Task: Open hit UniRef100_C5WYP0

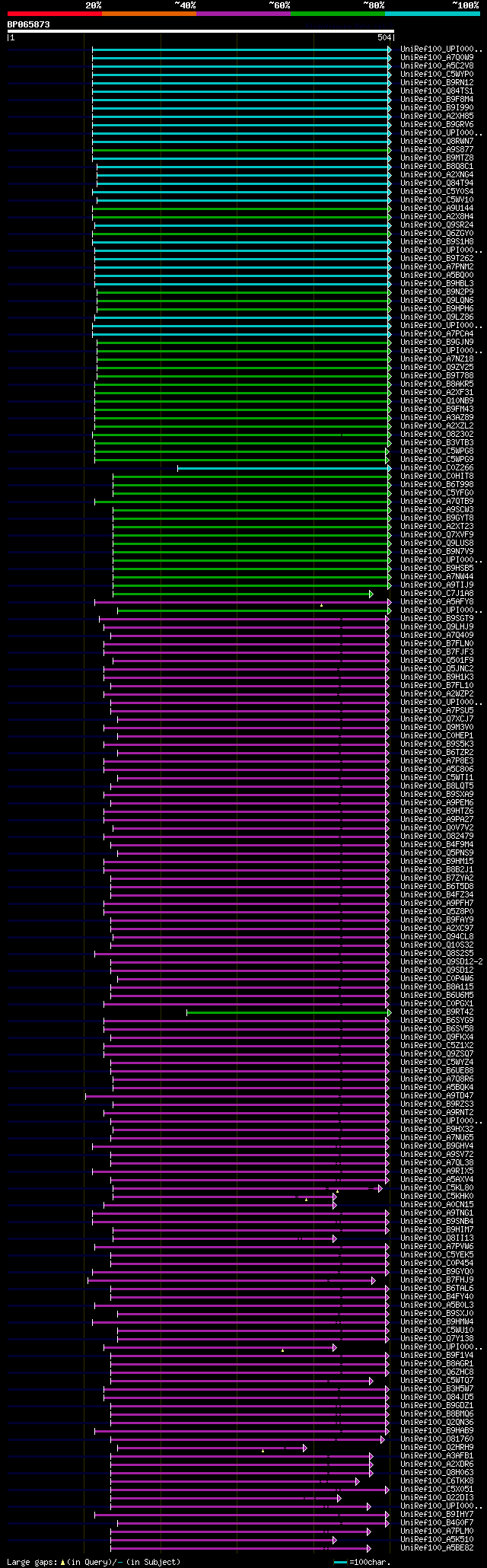Action: coord(437,74)
